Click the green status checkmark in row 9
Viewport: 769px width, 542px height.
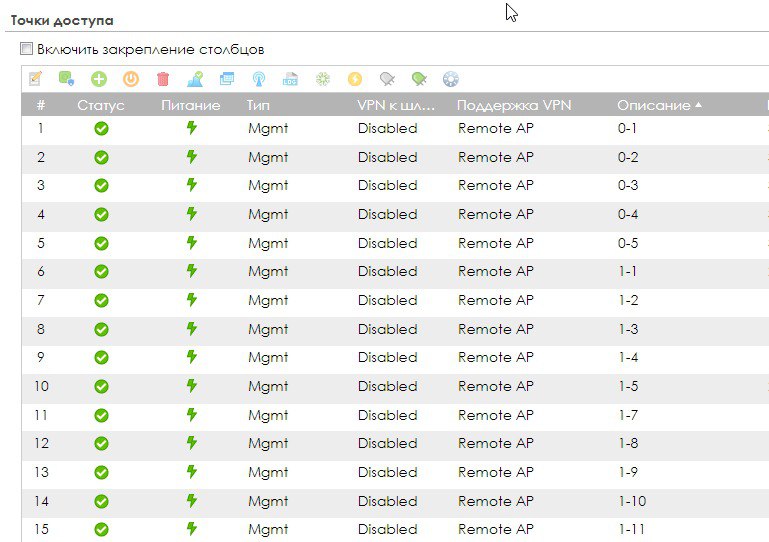click(102, 358)
